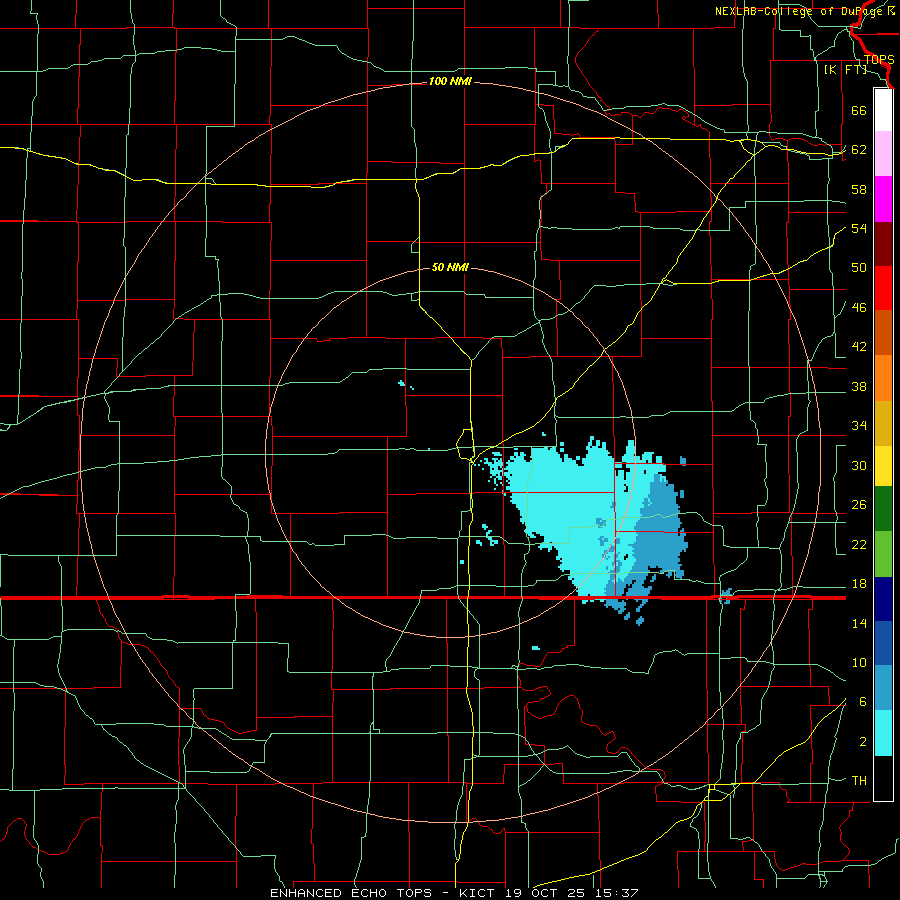
Task: Click the "100 NMI" range ring label
Action: coord(450,82)
